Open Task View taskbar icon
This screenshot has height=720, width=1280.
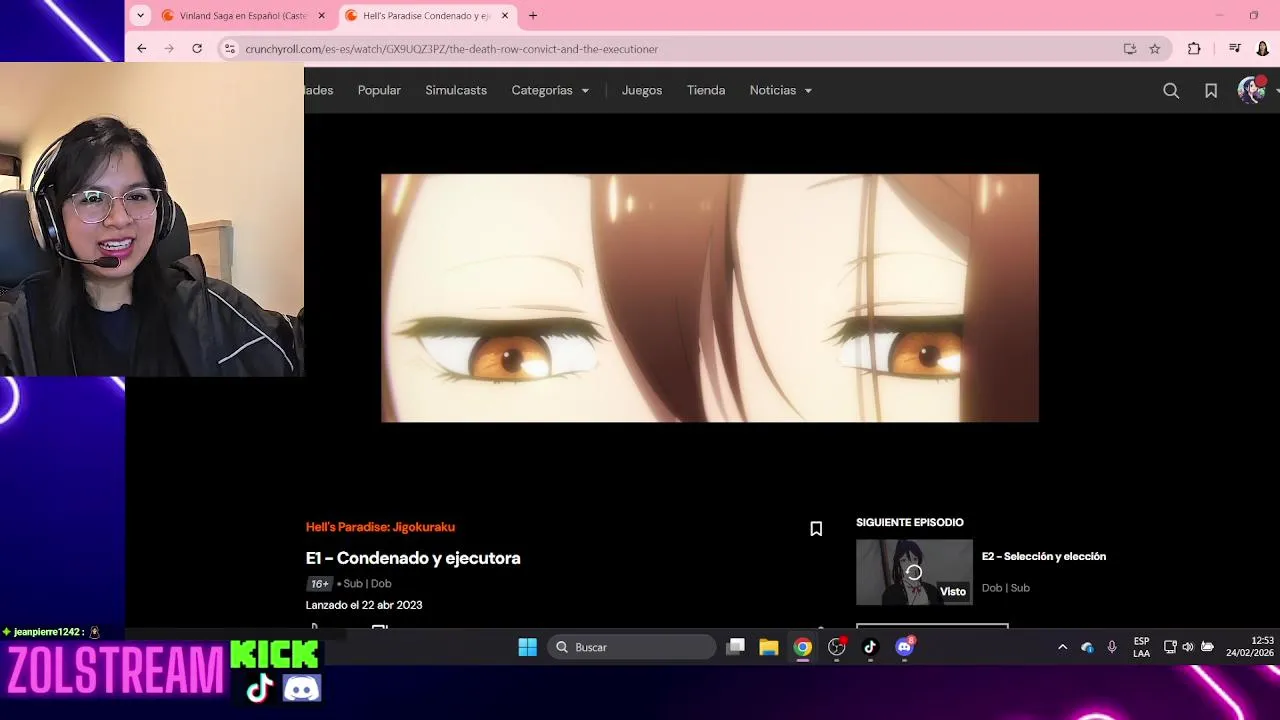click(736, 647)
